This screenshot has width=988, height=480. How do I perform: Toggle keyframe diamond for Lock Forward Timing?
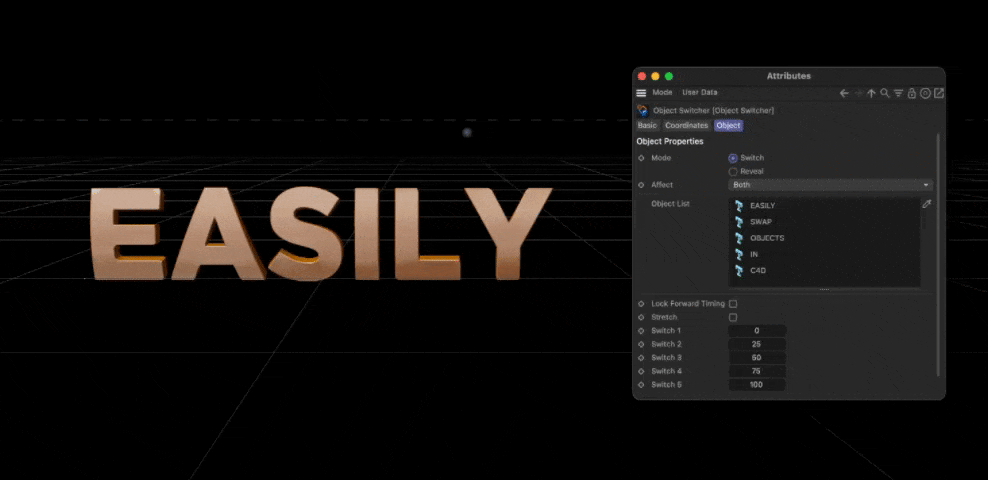(x=641, y=304)
